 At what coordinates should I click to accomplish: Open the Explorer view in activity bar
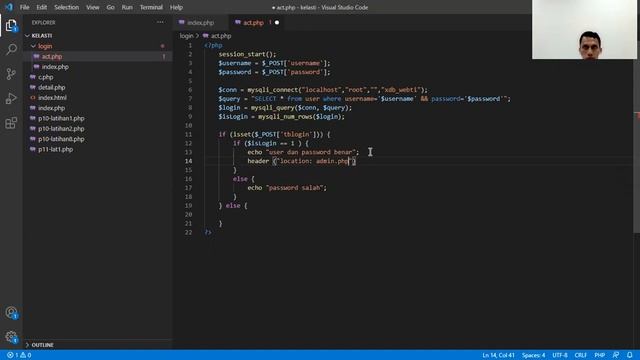coord(11,26)
